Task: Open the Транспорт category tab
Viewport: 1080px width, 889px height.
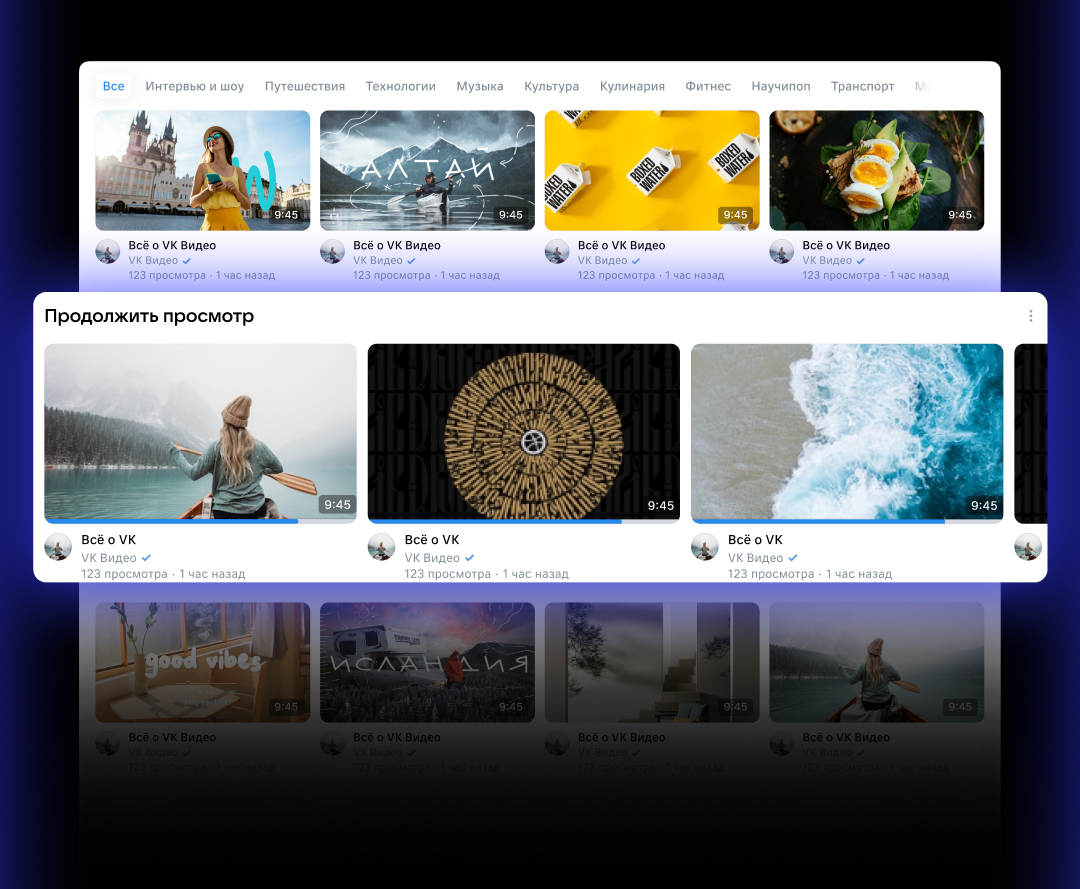Action: [862, 86]
